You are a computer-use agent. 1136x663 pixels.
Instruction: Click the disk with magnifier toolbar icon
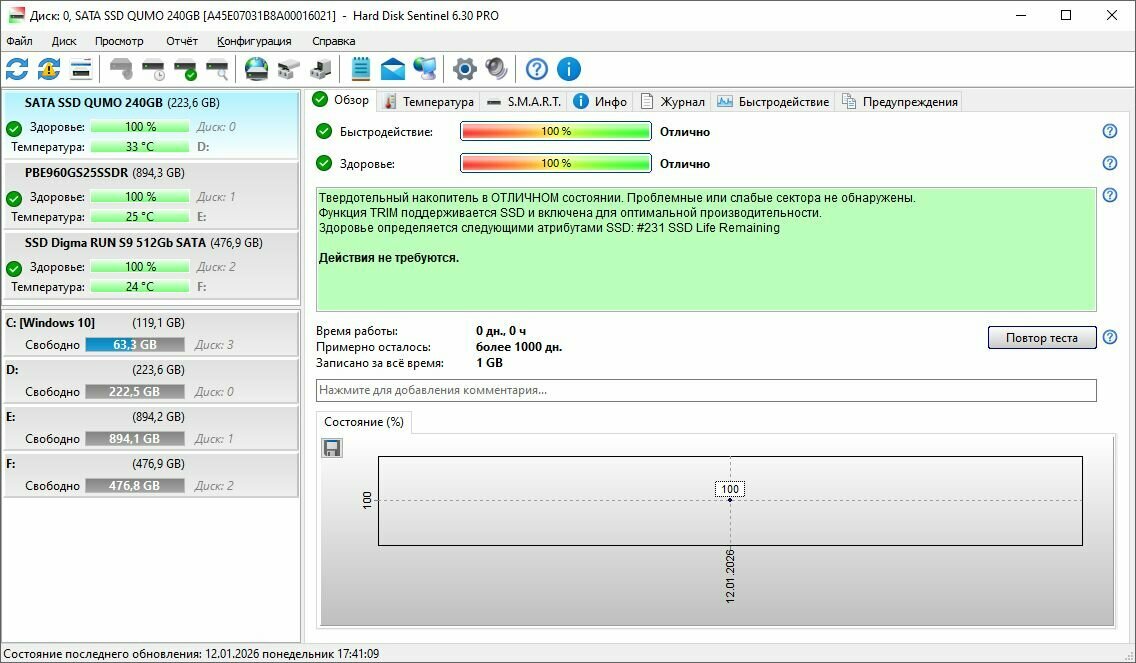tap(217, 70)
